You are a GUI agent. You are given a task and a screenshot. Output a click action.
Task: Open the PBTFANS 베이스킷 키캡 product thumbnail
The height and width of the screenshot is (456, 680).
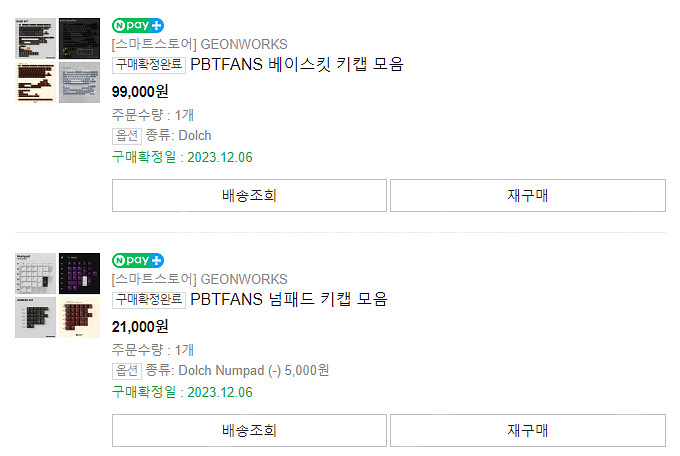[x=58, y=59]
